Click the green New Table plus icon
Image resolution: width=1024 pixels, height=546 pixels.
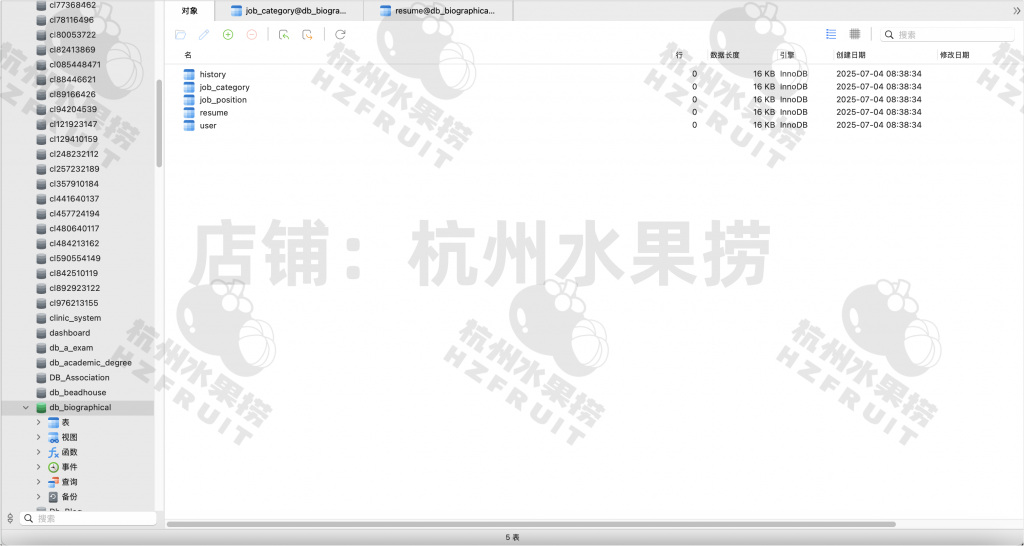228,34
